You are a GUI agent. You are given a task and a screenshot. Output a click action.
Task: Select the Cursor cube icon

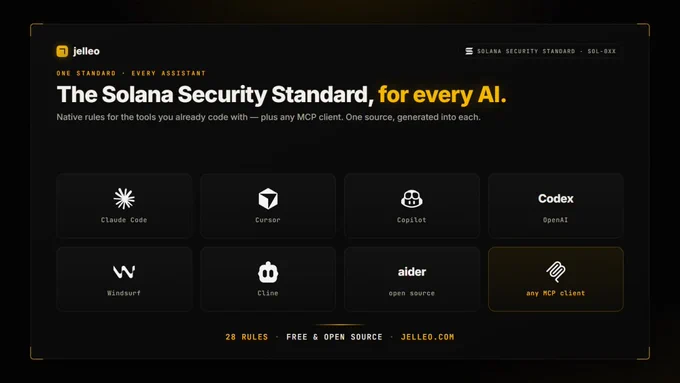click(268, 199)
